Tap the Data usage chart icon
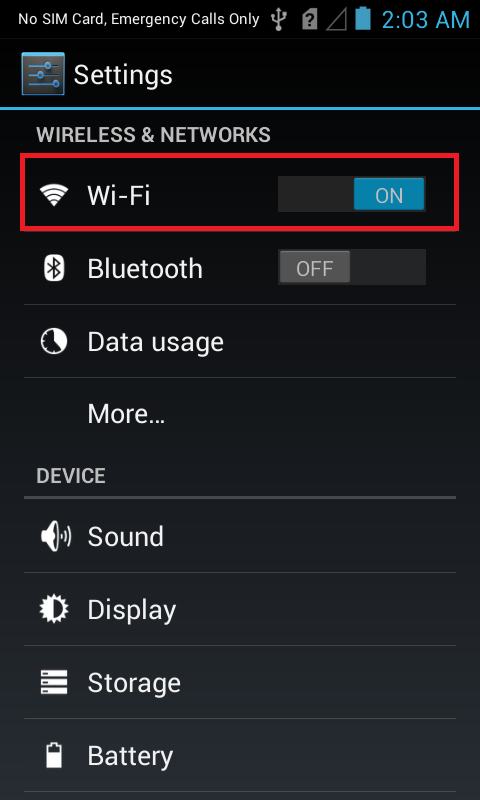Image resolution: width=480 pixels, height=800 pixels. click(x=54, y=341)
